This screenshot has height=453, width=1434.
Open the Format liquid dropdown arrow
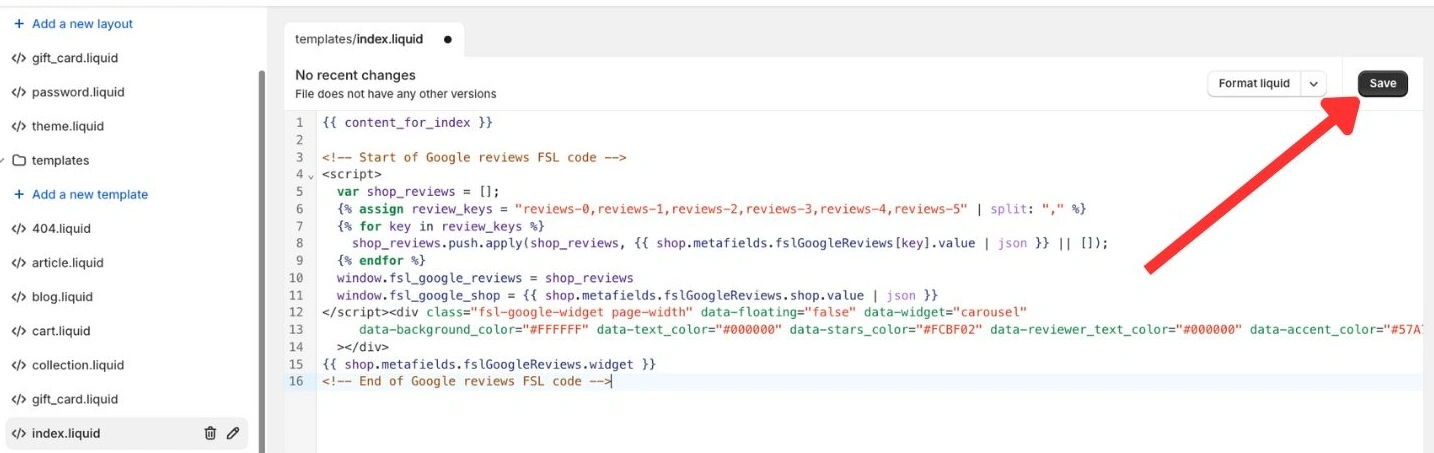(x=1313, y=84)
